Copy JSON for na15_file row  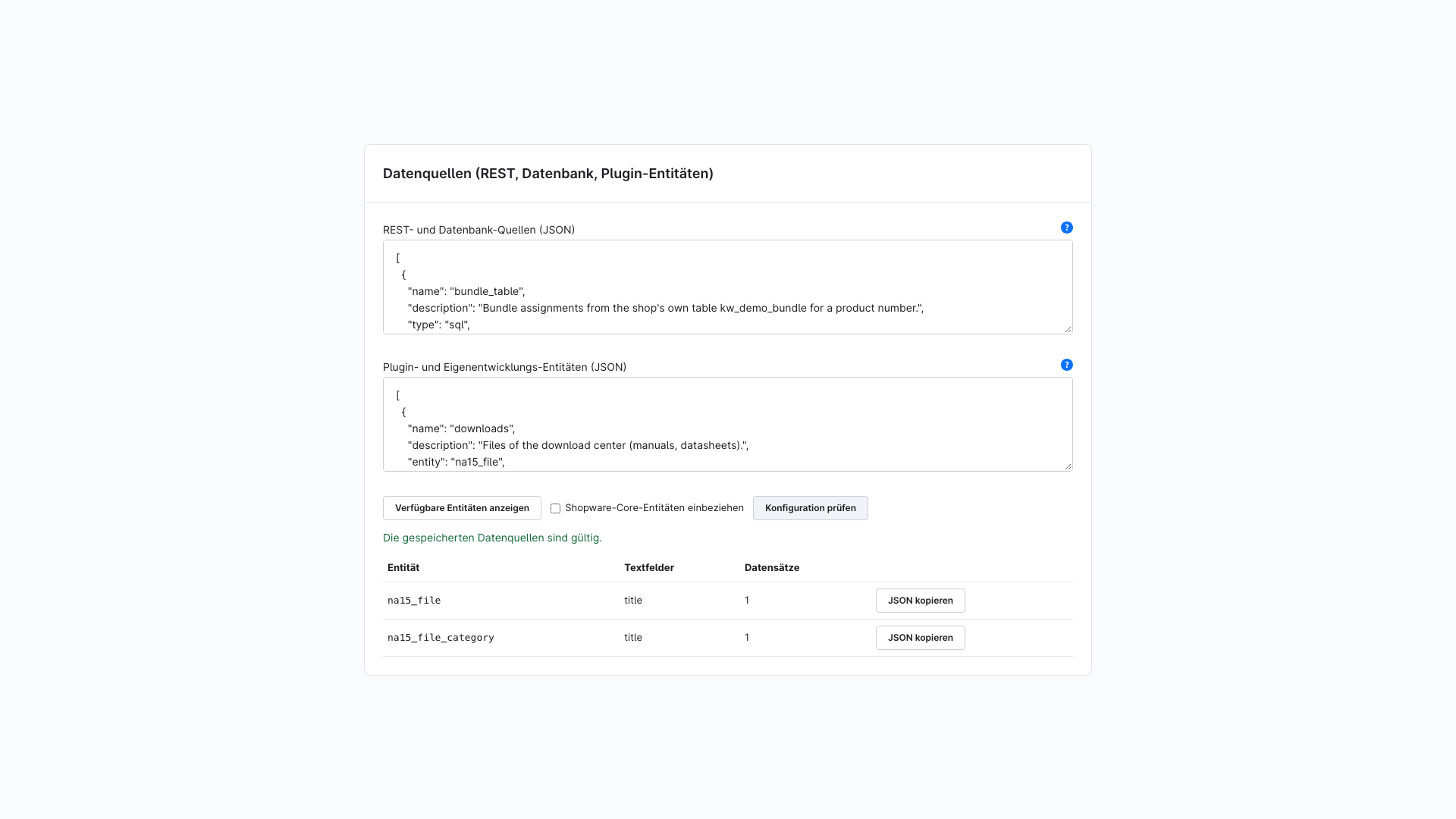point(920,601)
